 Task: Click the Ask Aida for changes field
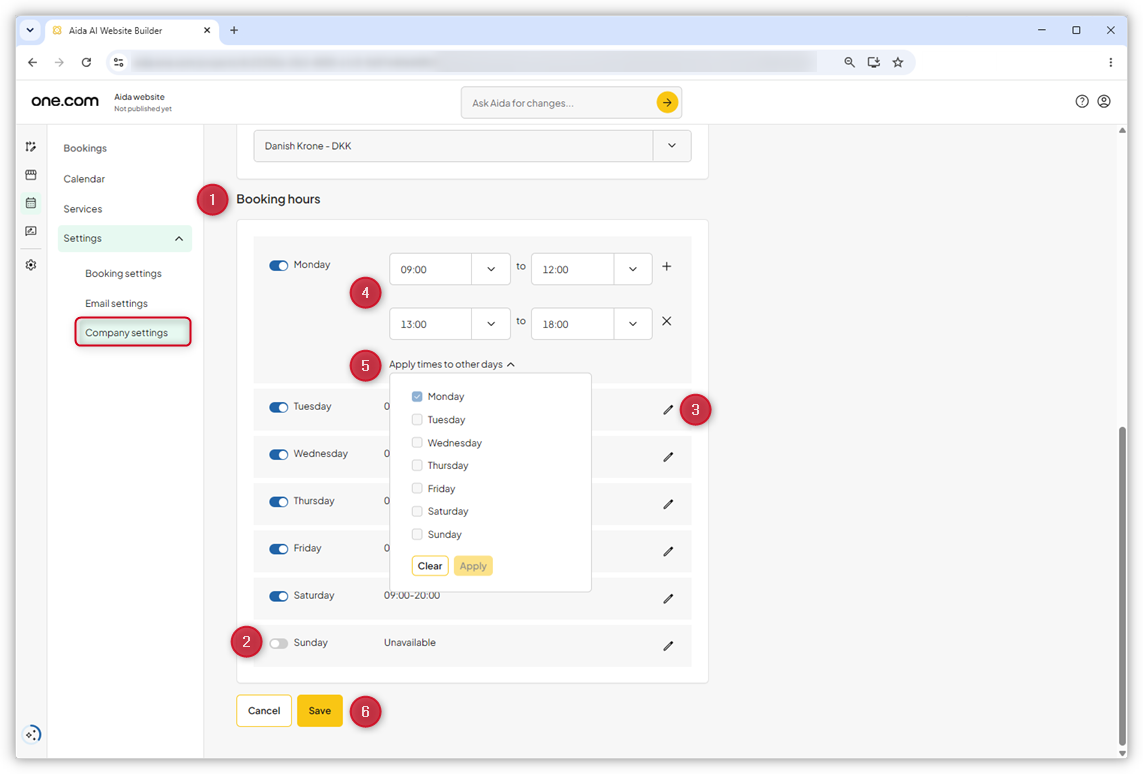(560, 103)
